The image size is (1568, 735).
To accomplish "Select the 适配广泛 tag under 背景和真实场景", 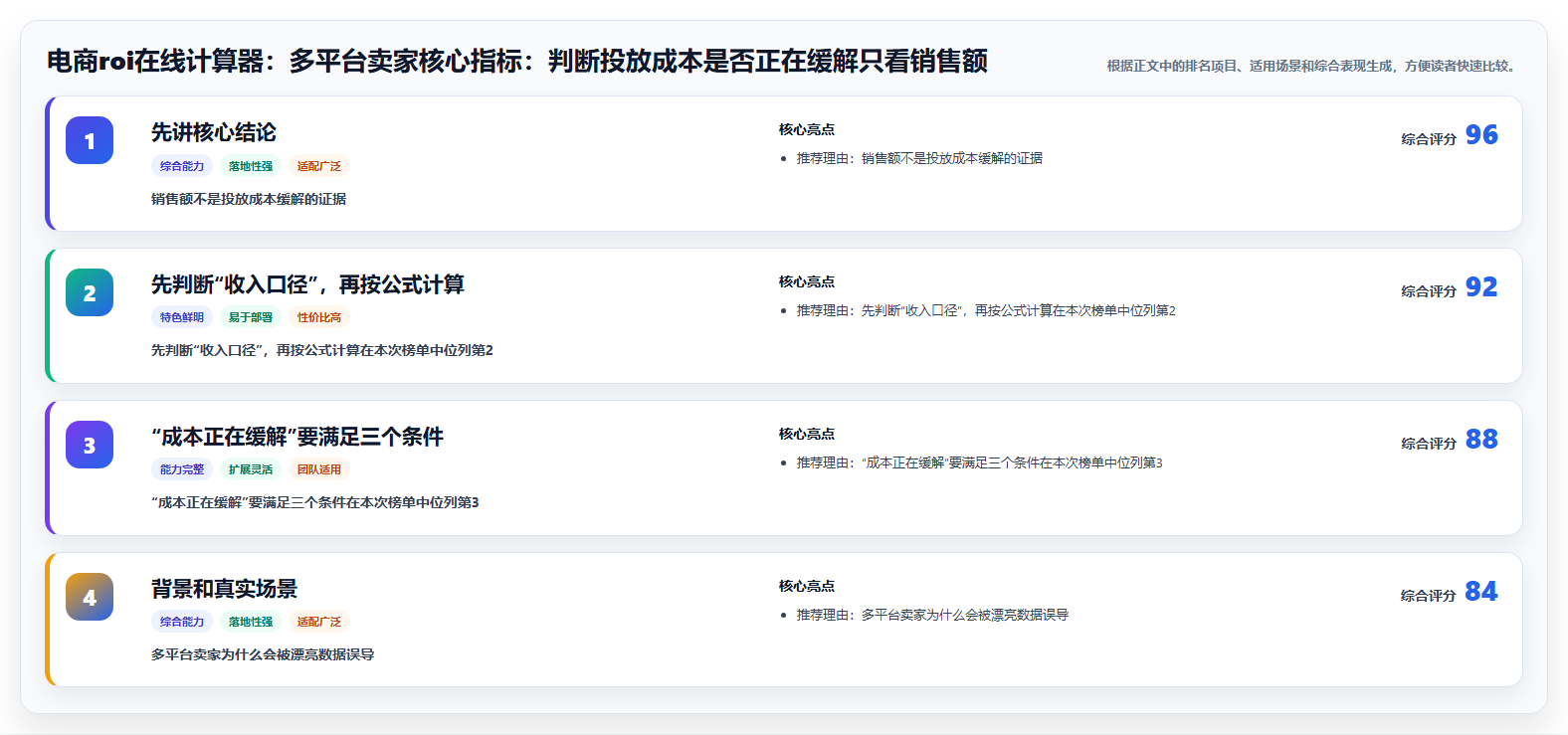I will [319, 622].
